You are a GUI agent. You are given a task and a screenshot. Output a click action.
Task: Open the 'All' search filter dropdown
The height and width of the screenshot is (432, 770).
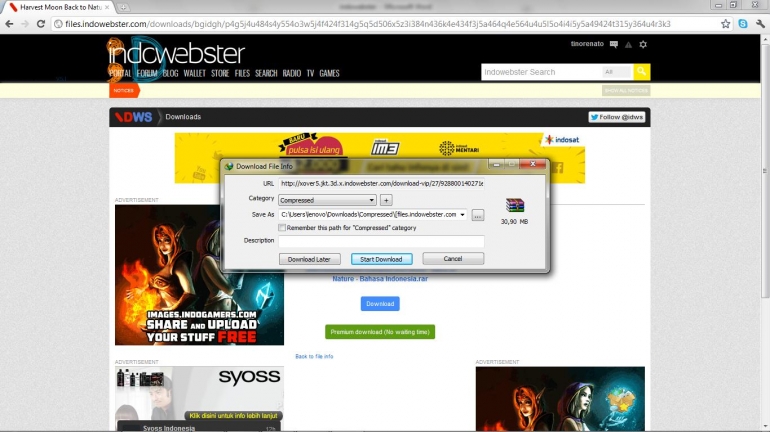coord(616,72)
